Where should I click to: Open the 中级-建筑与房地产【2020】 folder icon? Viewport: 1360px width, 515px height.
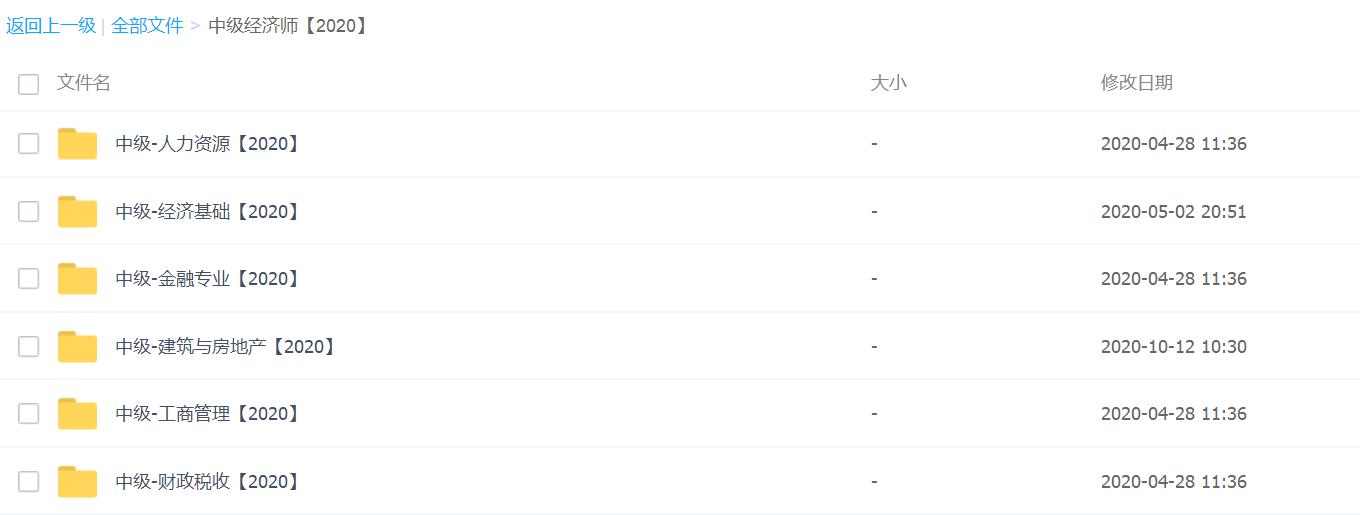[x=77, y=347]
